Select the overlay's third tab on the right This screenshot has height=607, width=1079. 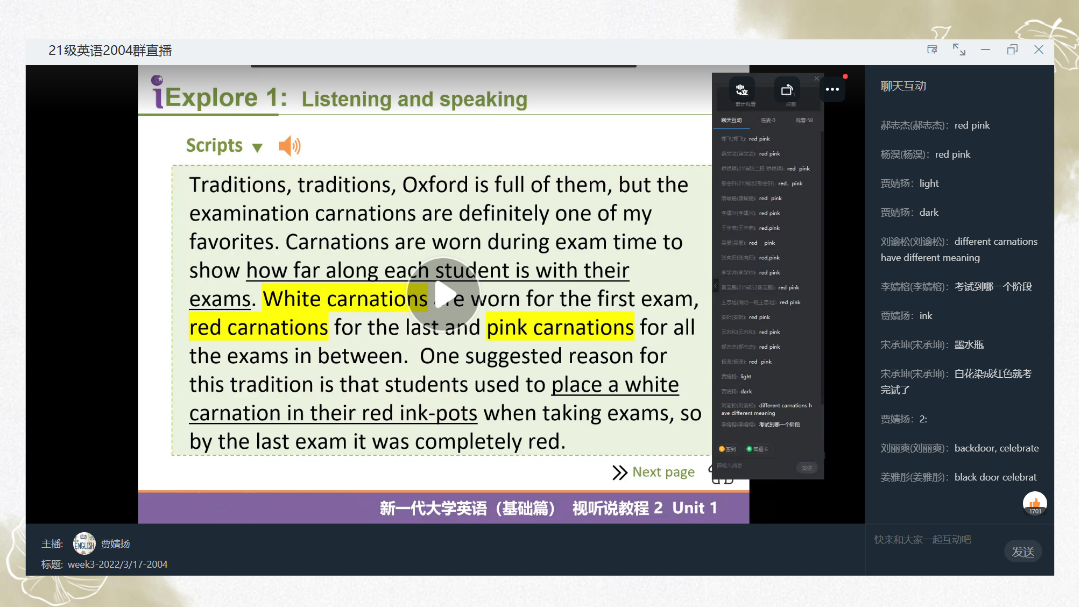pyautogui.click(x=804, y=120)
